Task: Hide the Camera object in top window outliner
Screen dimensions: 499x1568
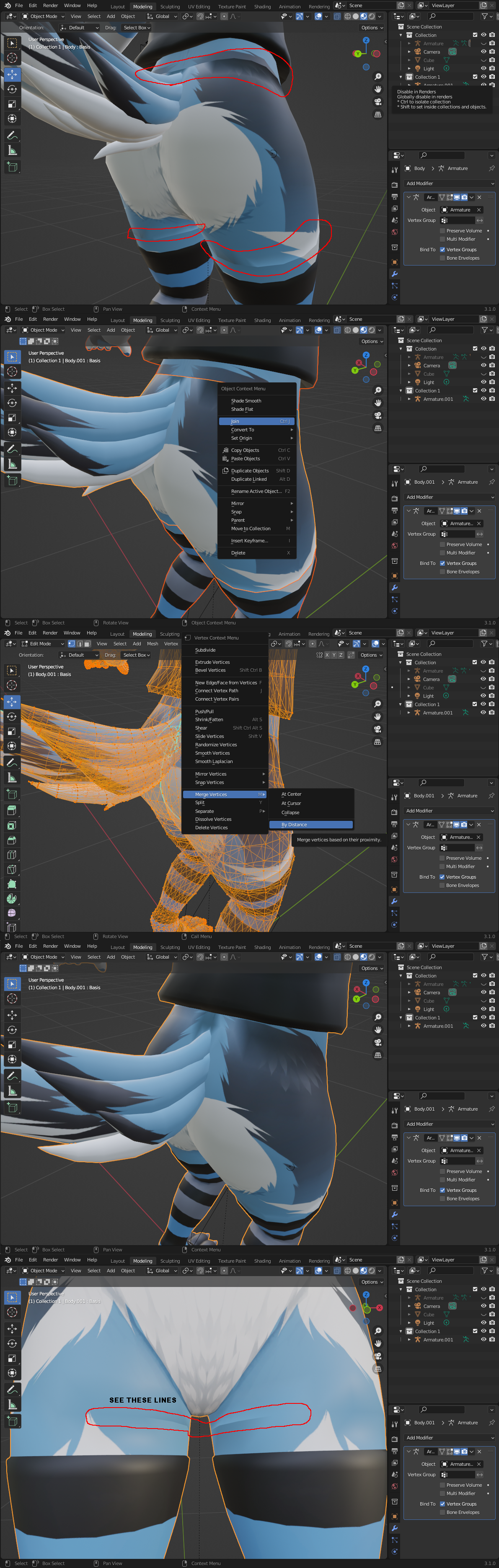Action: pos(483,52)
